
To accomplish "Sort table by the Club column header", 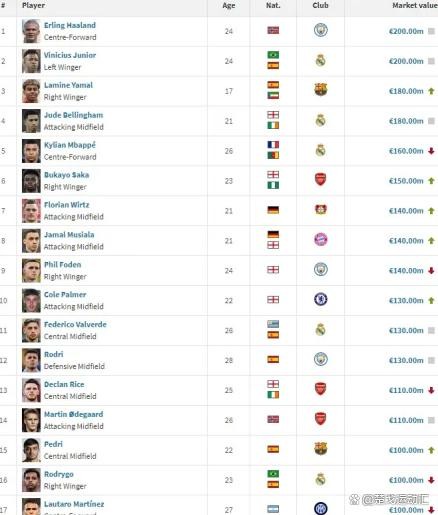I will click(x=320, y=5).
